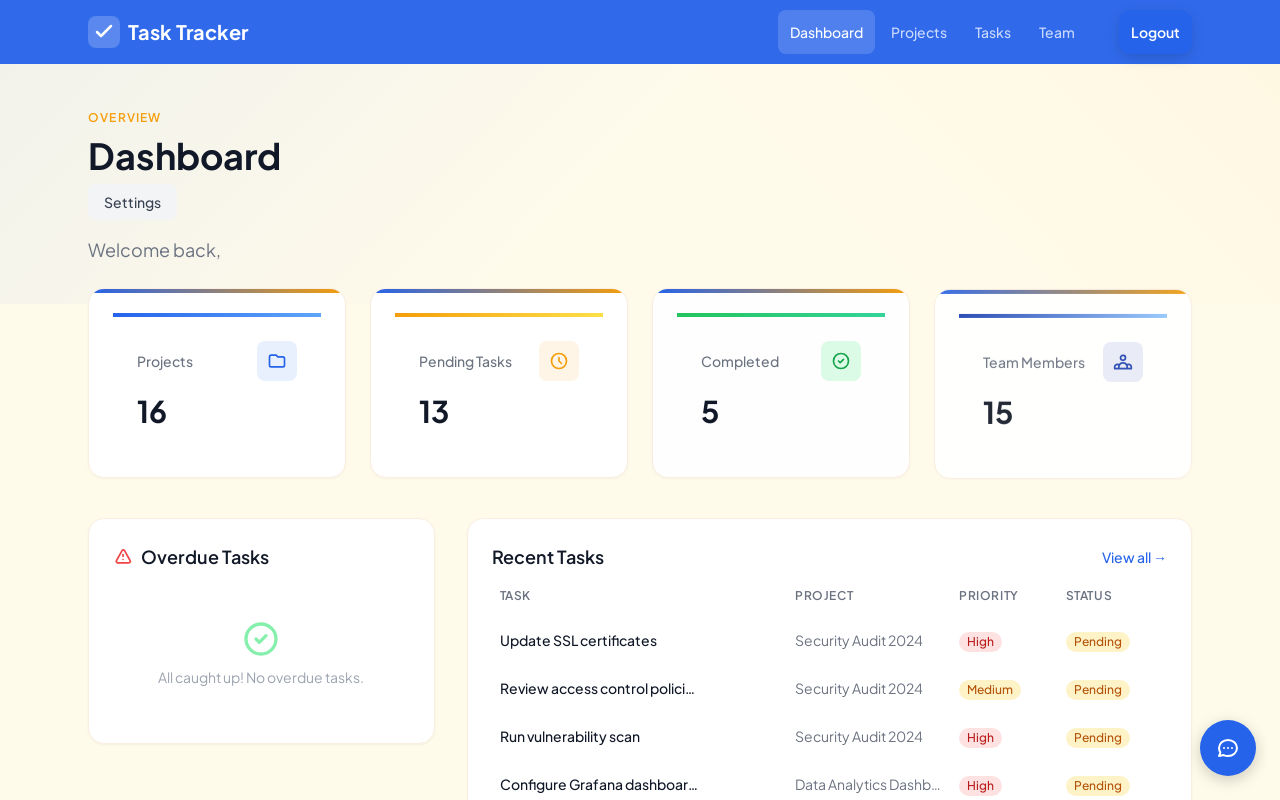This screenshot has width=1280, height=800.
Task: Click the Logout button
Action: (x=1155, y=32)
